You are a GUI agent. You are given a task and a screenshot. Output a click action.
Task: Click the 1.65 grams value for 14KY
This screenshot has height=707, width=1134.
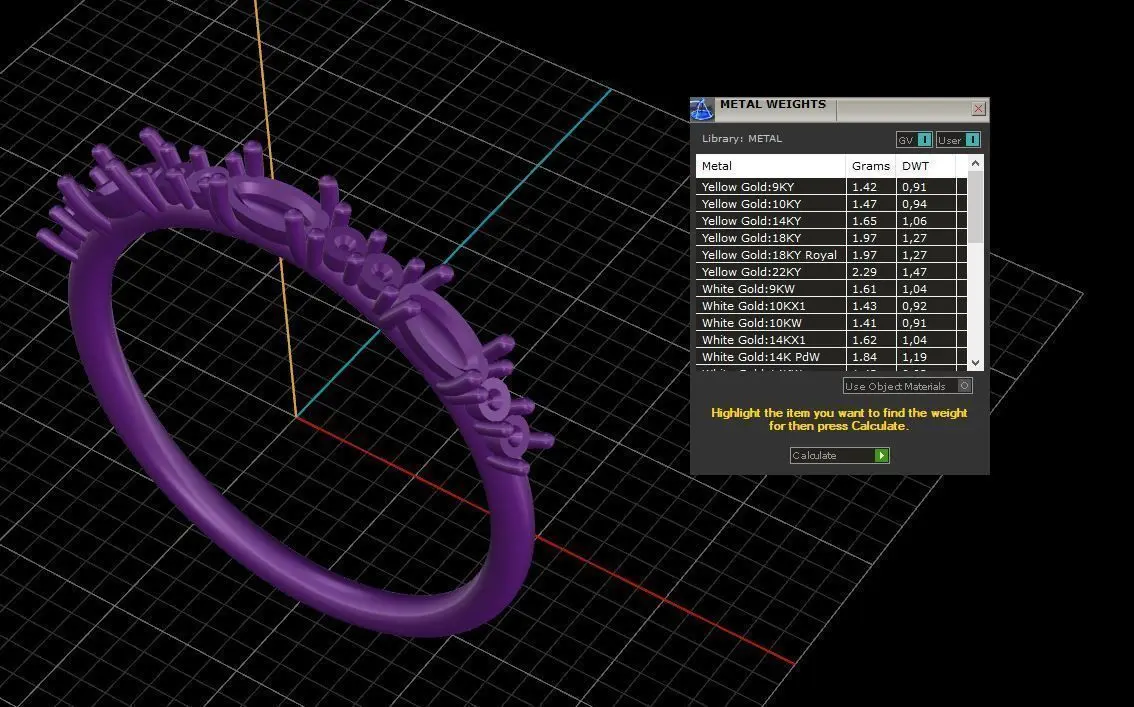point(864,220)
